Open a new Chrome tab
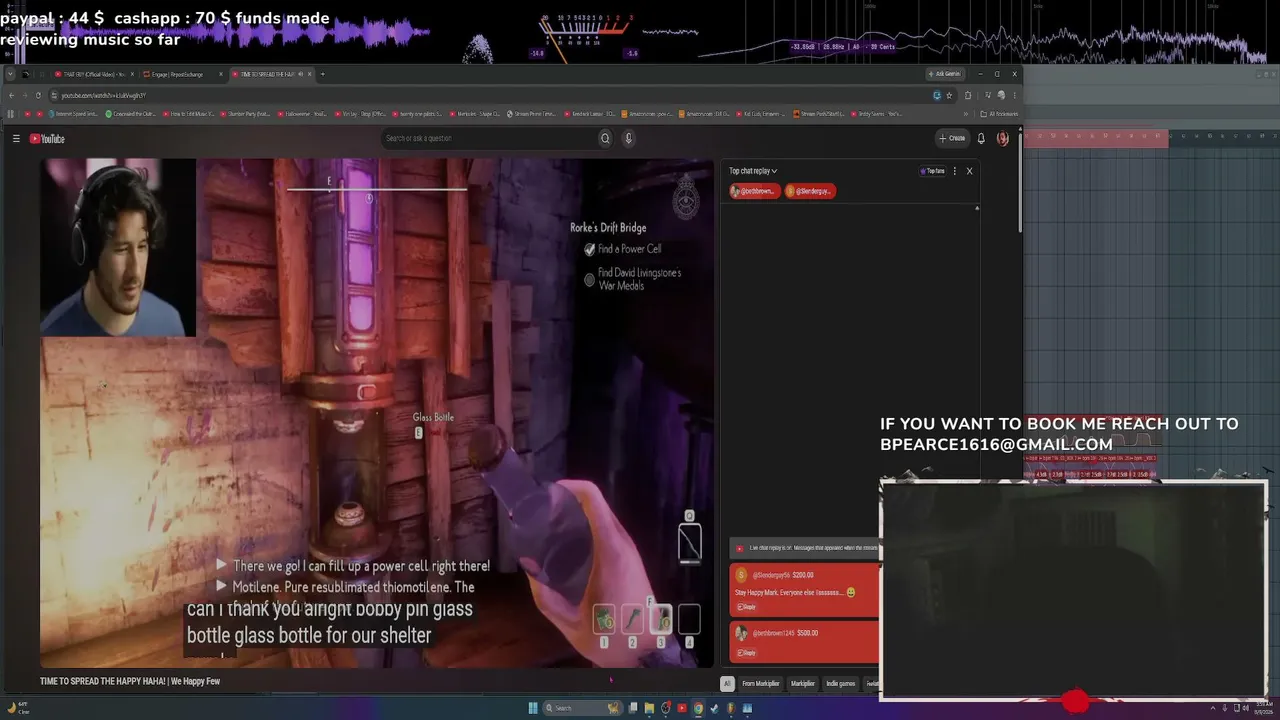Screen dimensions: 1280x720 [x=322, y=74]
